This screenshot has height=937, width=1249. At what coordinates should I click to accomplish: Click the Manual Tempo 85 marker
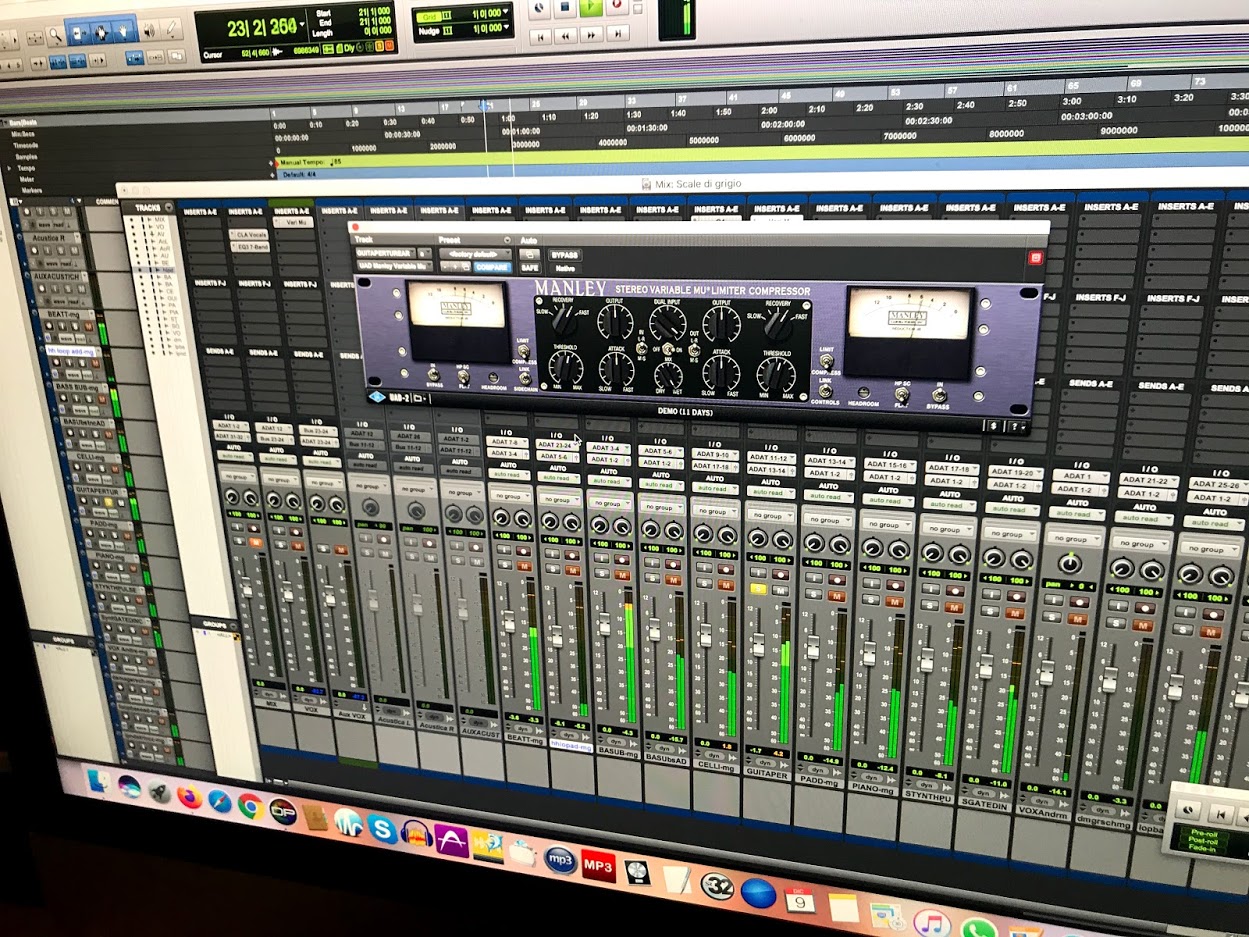(x=311, y=161)
